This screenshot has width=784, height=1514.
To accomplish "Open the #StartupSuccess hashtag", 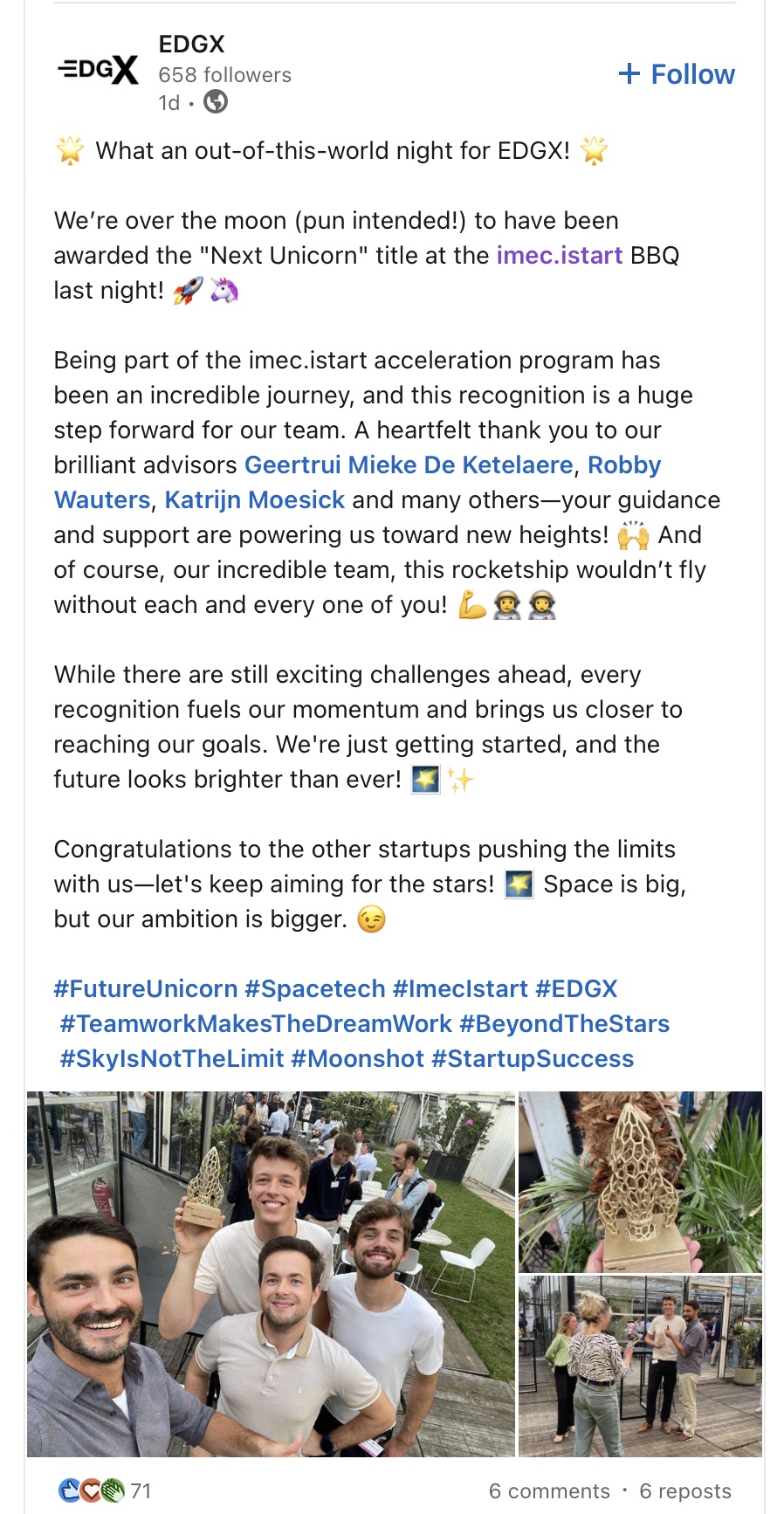I will 533,1058.
